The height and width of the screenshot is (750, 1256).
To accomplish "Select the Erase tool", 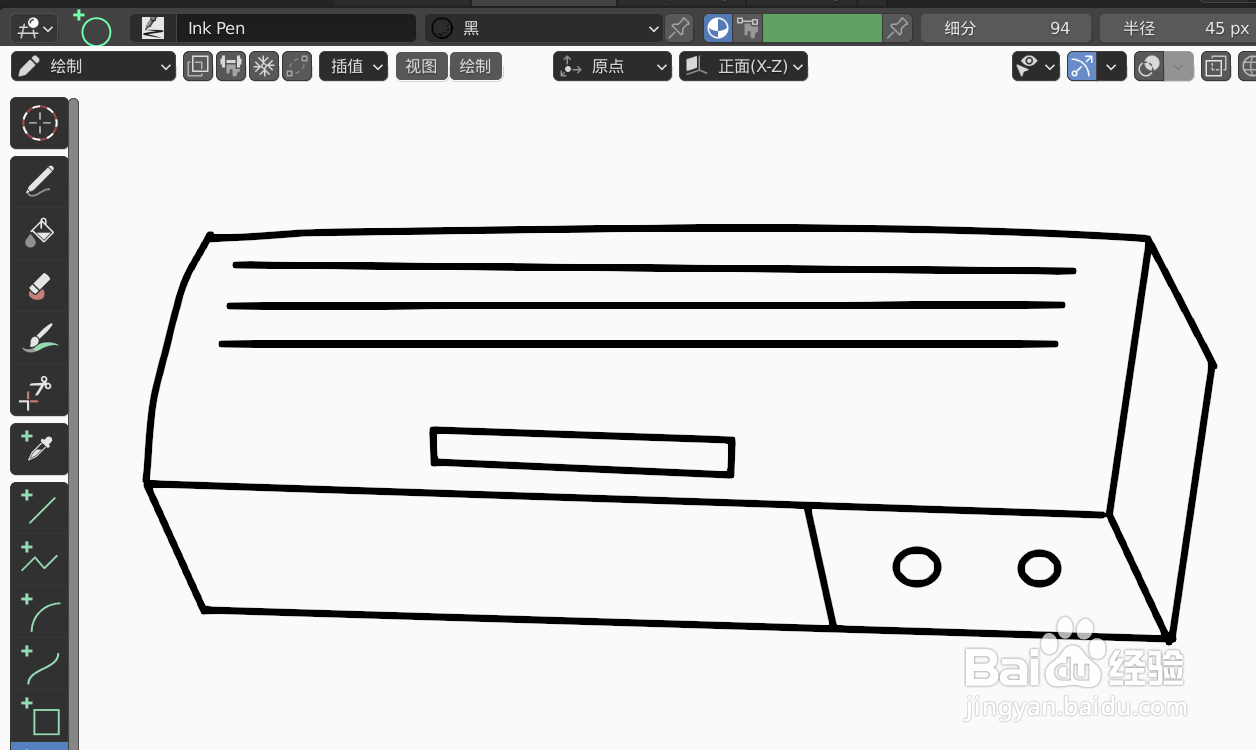I will [40, 285].
